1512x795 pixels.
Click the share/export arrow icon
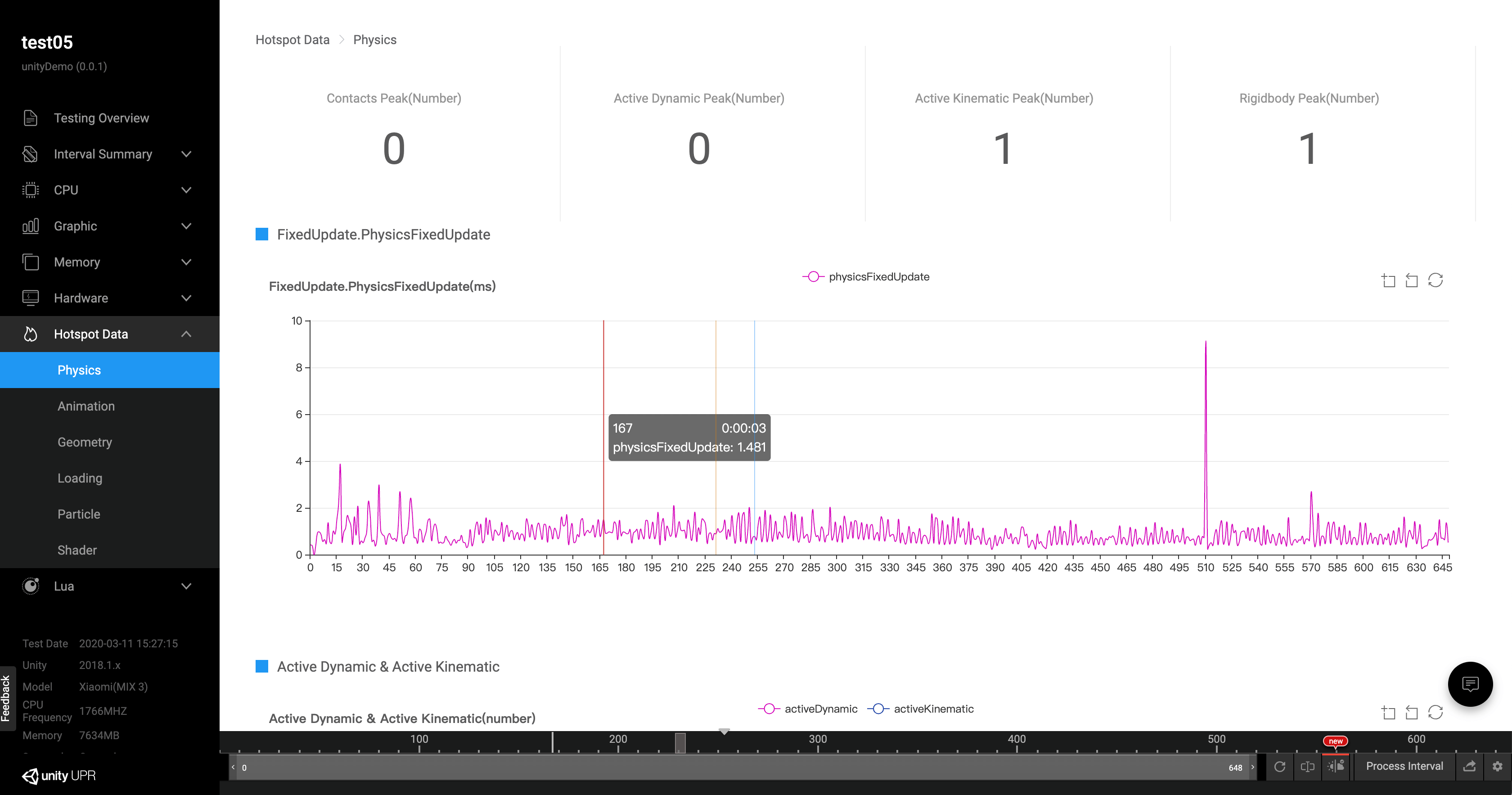pyautogui.click(x=1469, y=767)
